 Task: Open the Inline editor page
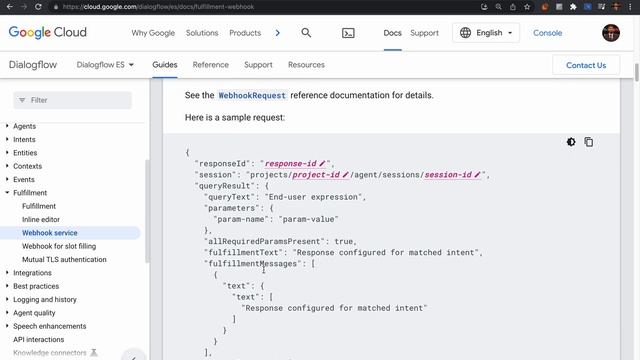point(41,219)
